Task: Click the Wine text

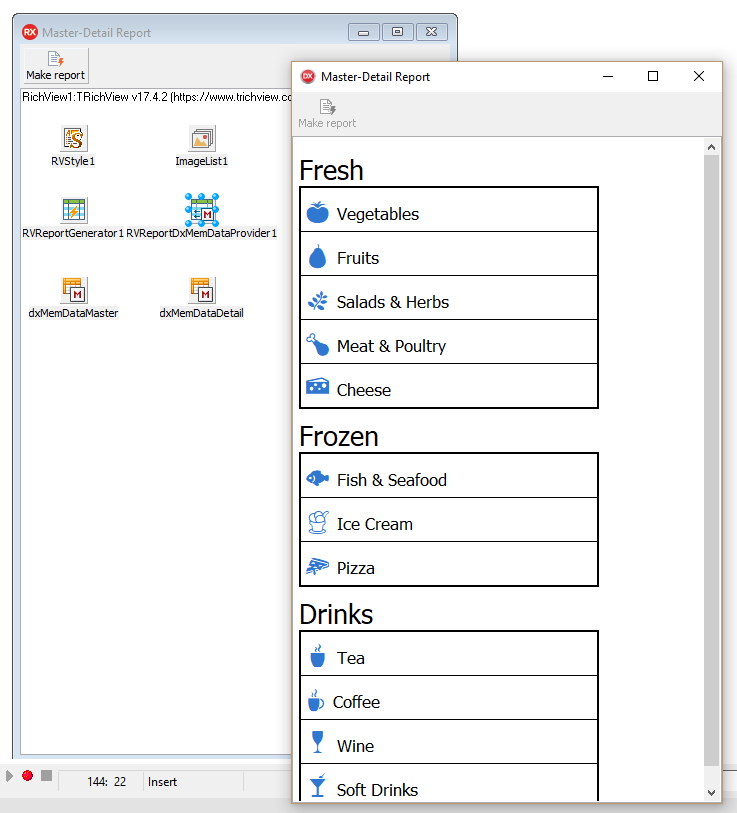Action: coord(355,746)
